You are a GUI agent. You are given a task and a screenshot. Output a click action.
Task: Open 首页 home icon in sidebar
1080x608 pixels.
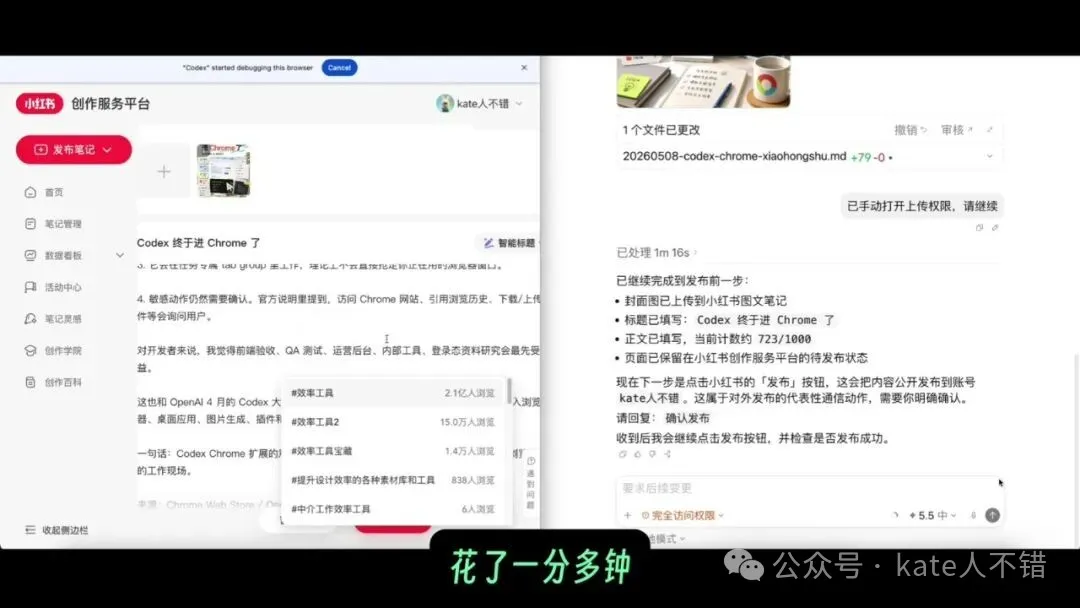[30, 192]
